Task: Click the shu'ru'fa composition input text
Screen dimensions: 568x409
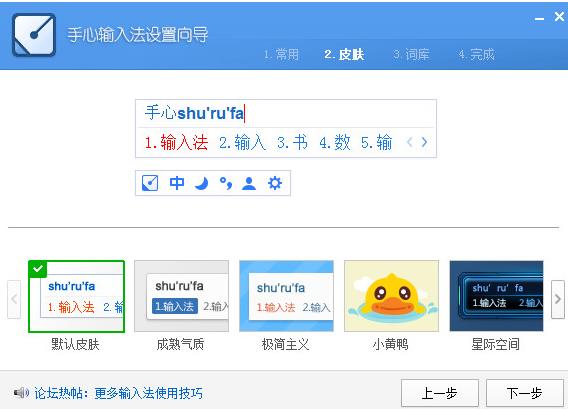Action: [x=210, y=113]
